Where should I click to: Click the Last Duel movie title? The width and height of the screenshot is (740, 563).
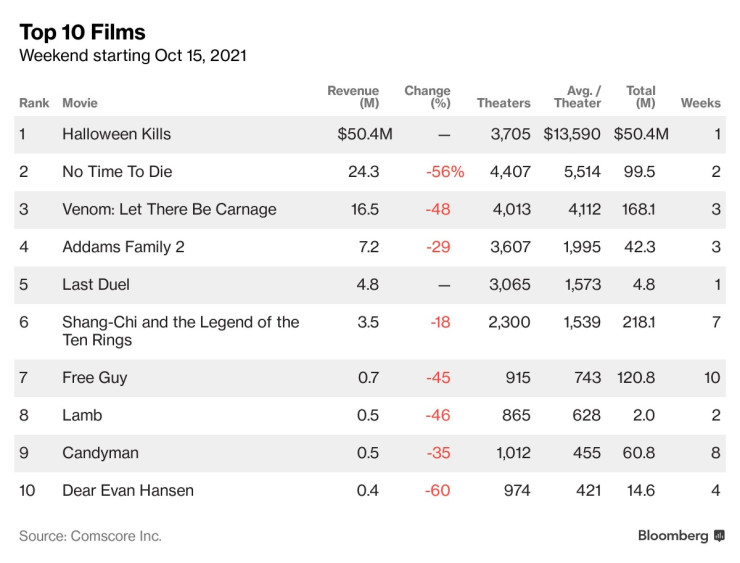(x=96, y=285)
